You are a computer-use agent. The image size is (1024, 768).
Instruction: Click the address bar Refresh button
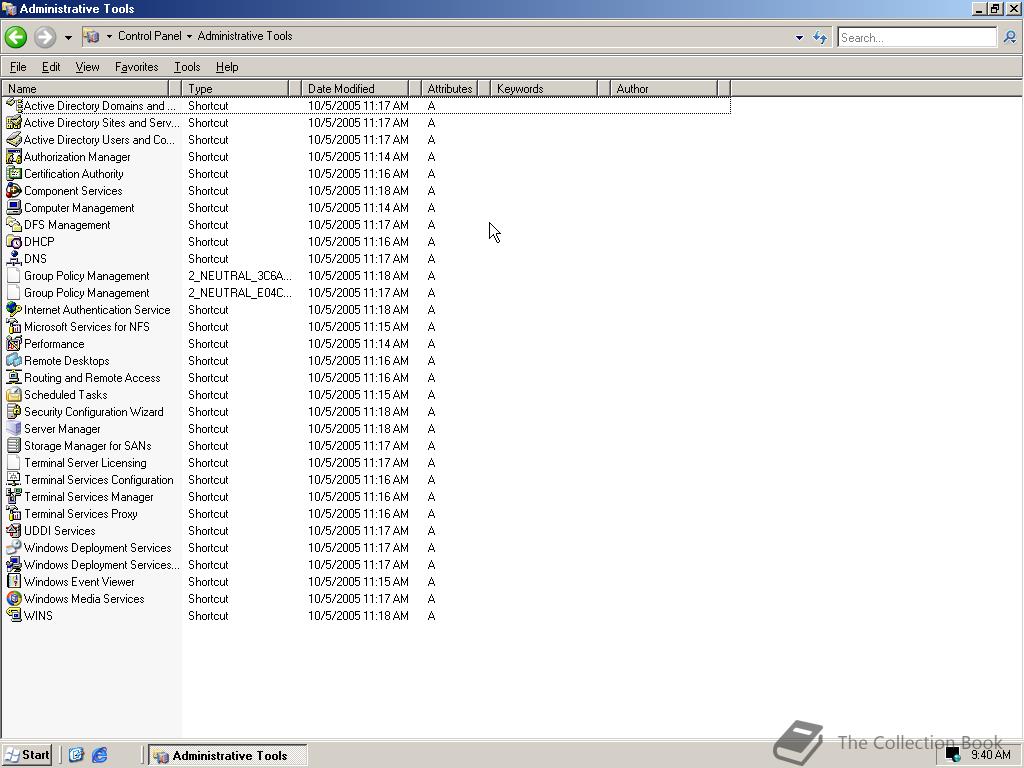[x=820, y=37]
